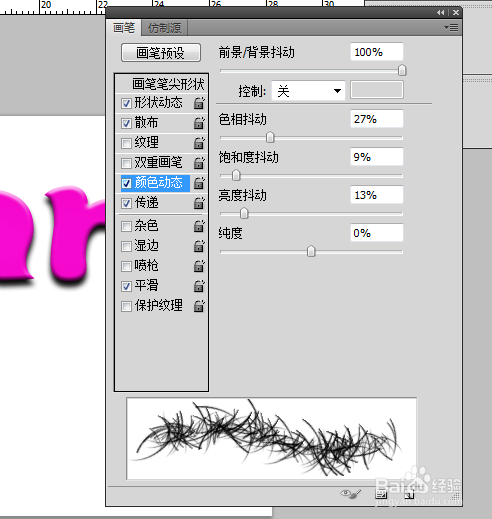Screen dimensions: 492x519
Task: Click the 色相抖动 slider handle
Action: [x=270, y=137]
